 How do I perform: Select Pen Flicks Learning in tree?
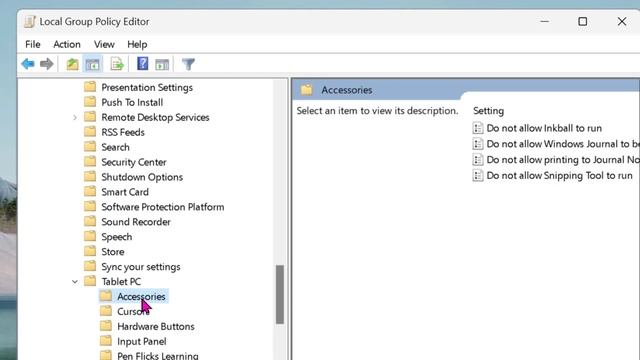[x=158, y=356]
